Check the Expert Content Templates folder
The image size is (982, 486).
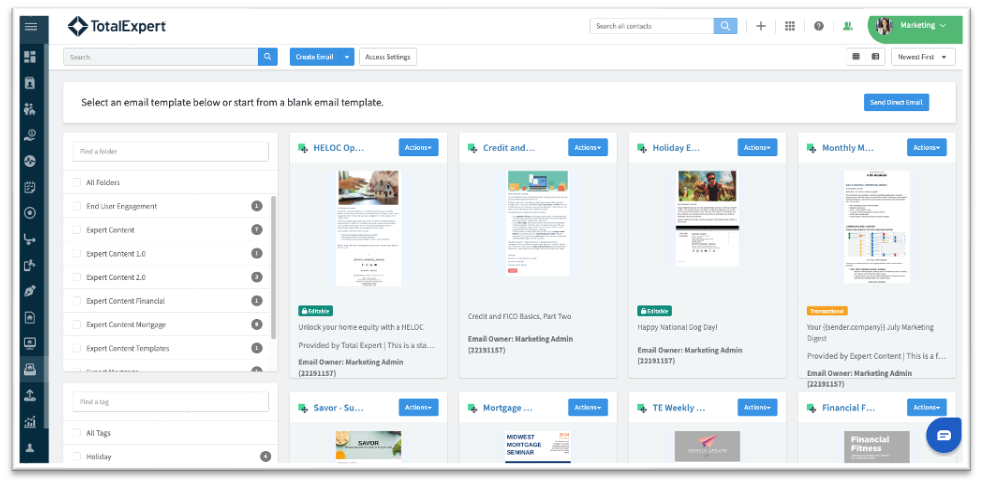point(76,348)
